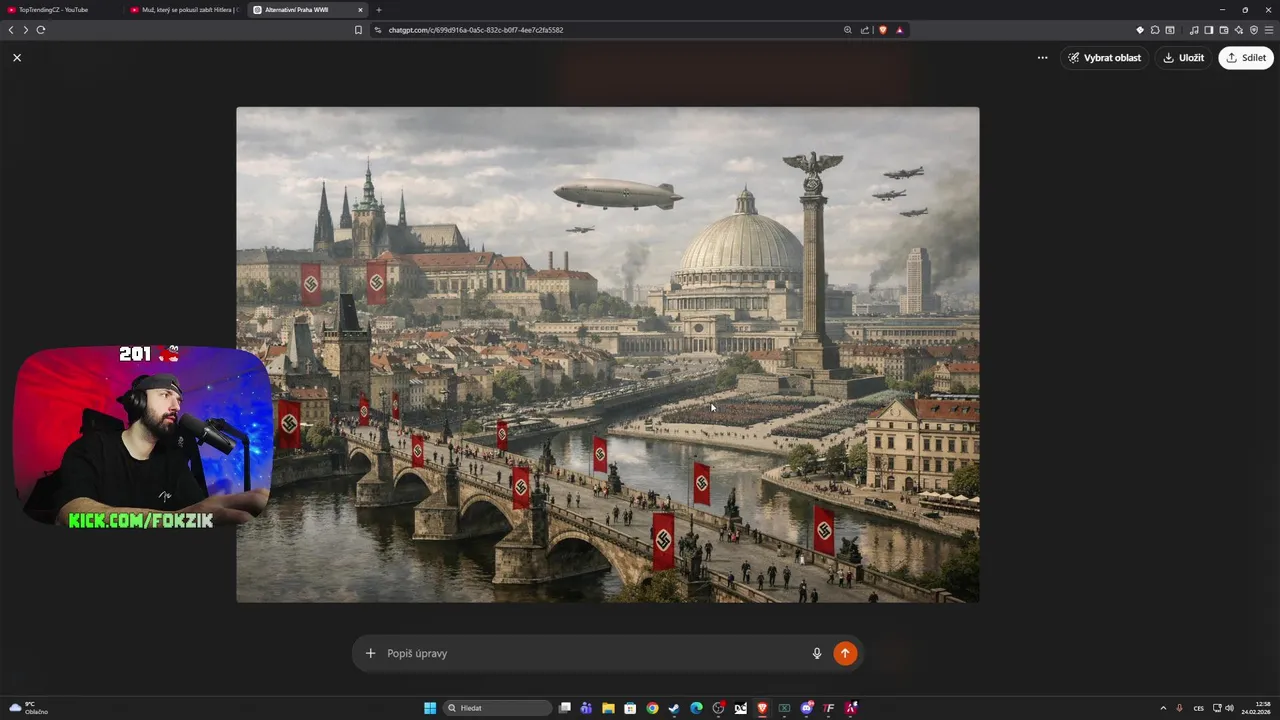Click the Brave browser taskbar icon
The image size is (1280, 720).
762,708
